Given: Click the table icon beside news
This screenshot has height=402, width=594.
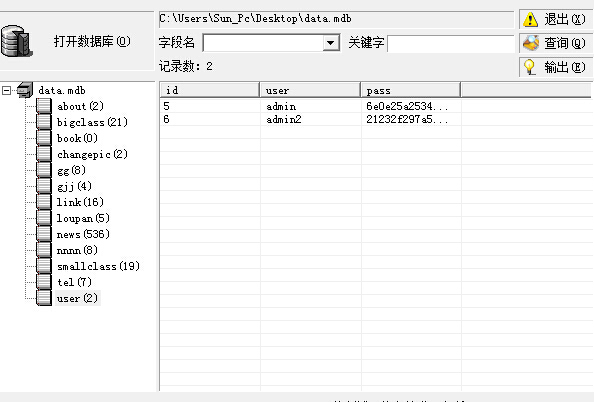Looking at the screenshot, I should click(44, 234).
